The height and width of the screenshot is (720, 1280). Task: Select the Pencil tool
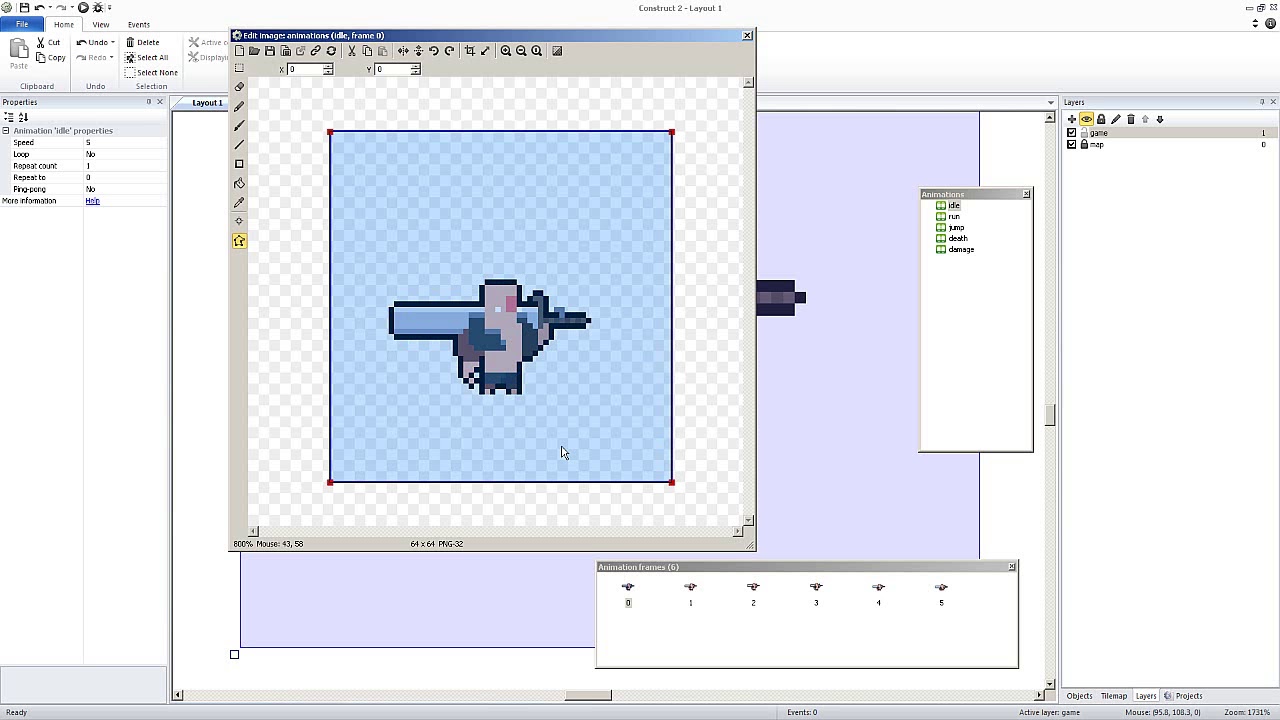click(x=239, y=106)
